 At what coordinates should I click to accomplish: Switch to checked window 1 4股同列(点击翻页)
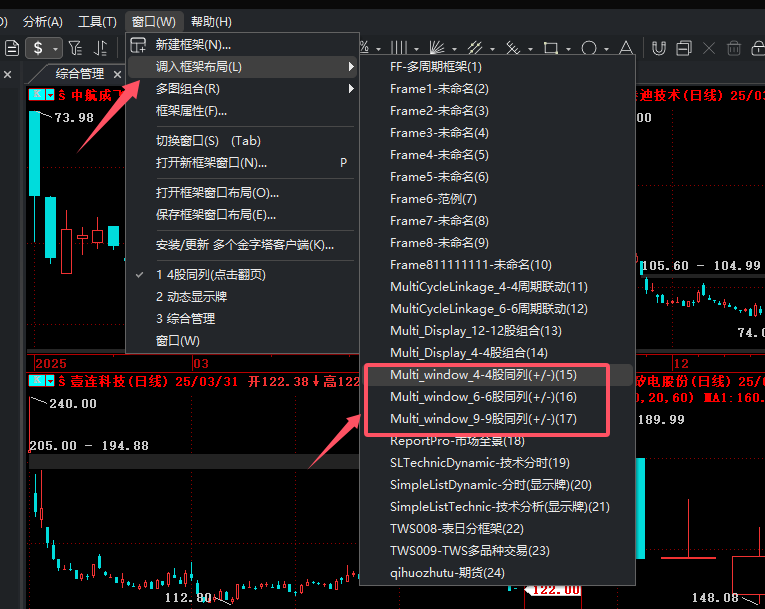(x=242, y=275)
